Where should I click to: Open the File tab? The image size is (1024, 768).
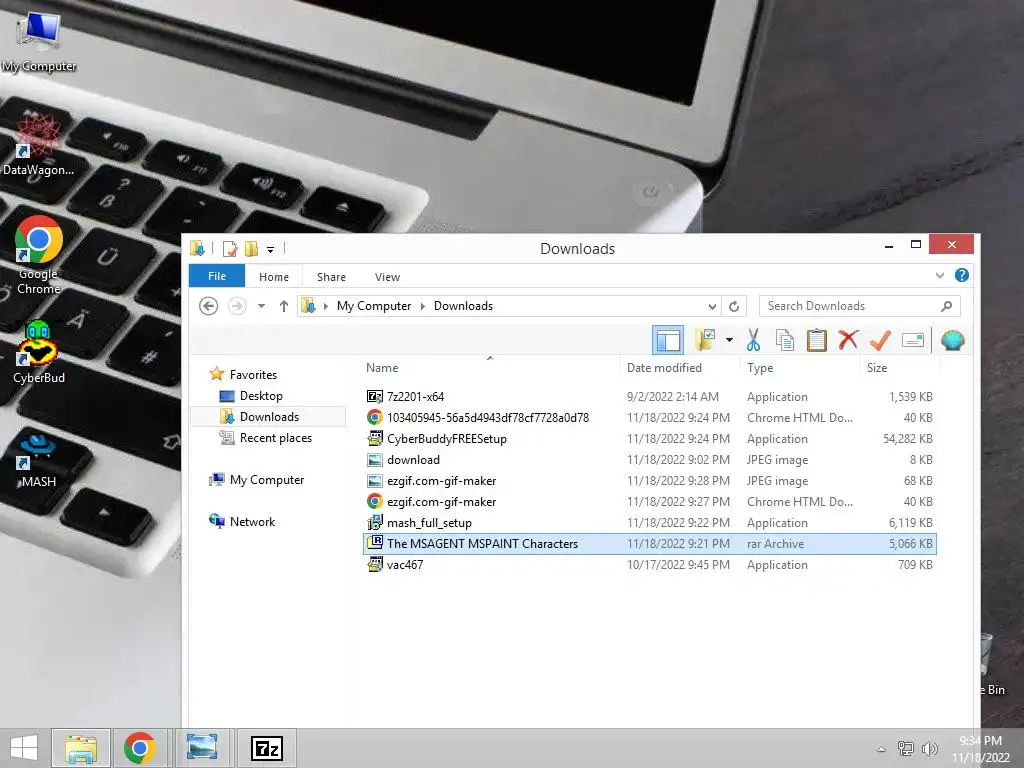point(217,276)
